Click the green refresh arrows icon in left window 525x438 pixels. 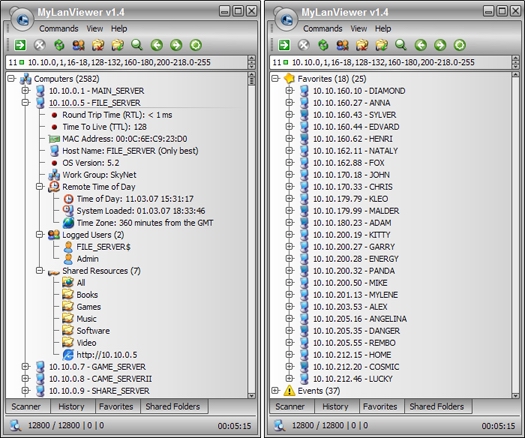59,45
